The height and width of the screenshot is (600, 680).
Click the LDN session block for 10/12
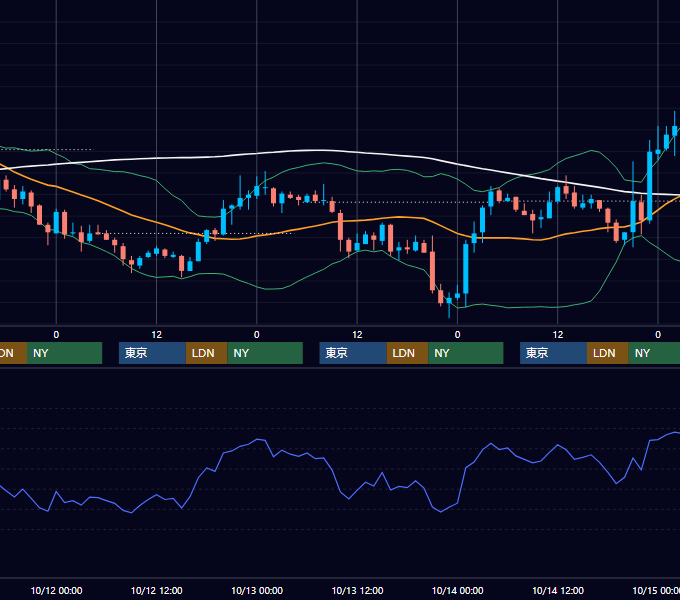click(x=206, y=353)
